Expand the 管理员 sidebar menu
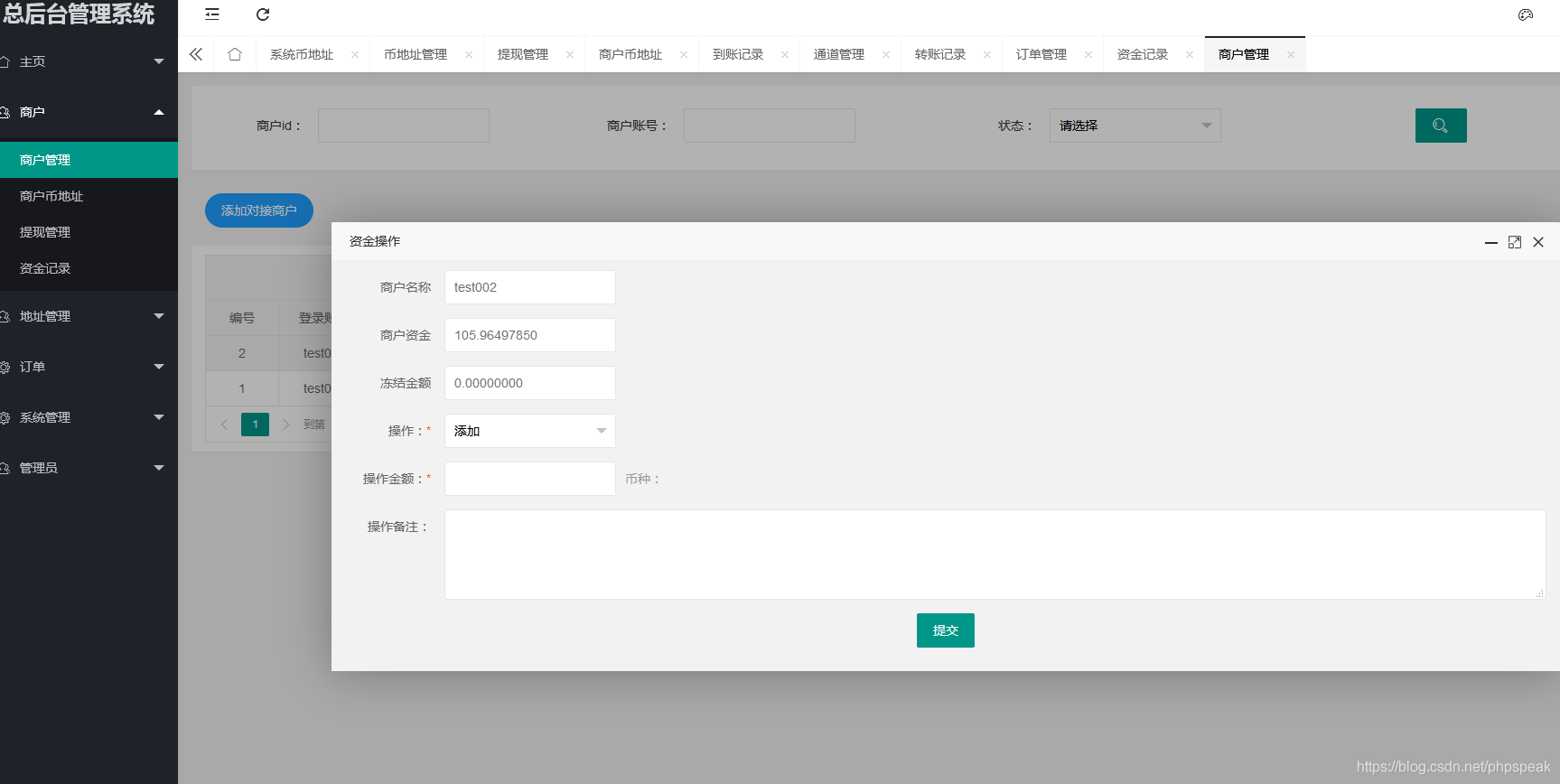The width and height of the screenshot is (1560, 784). 89,468
